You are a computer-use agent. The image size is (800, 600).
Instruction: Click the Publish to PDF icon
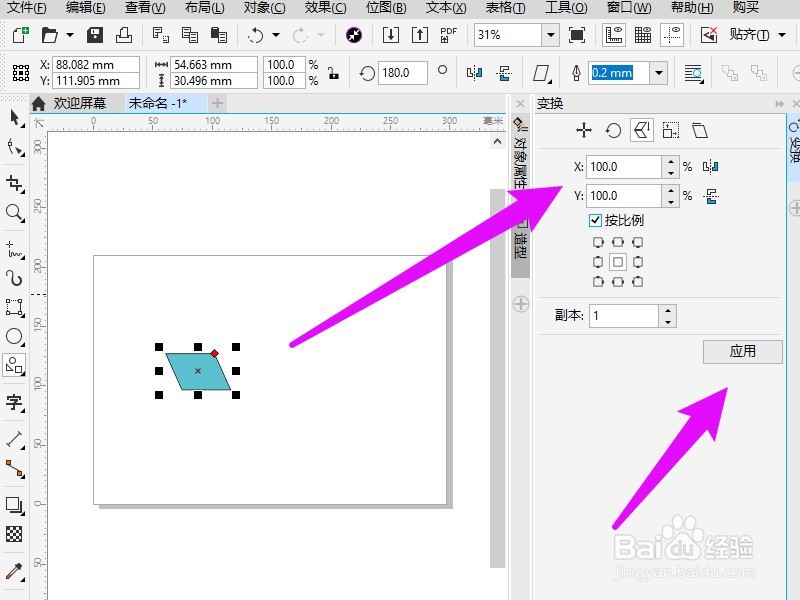point(448,35)
